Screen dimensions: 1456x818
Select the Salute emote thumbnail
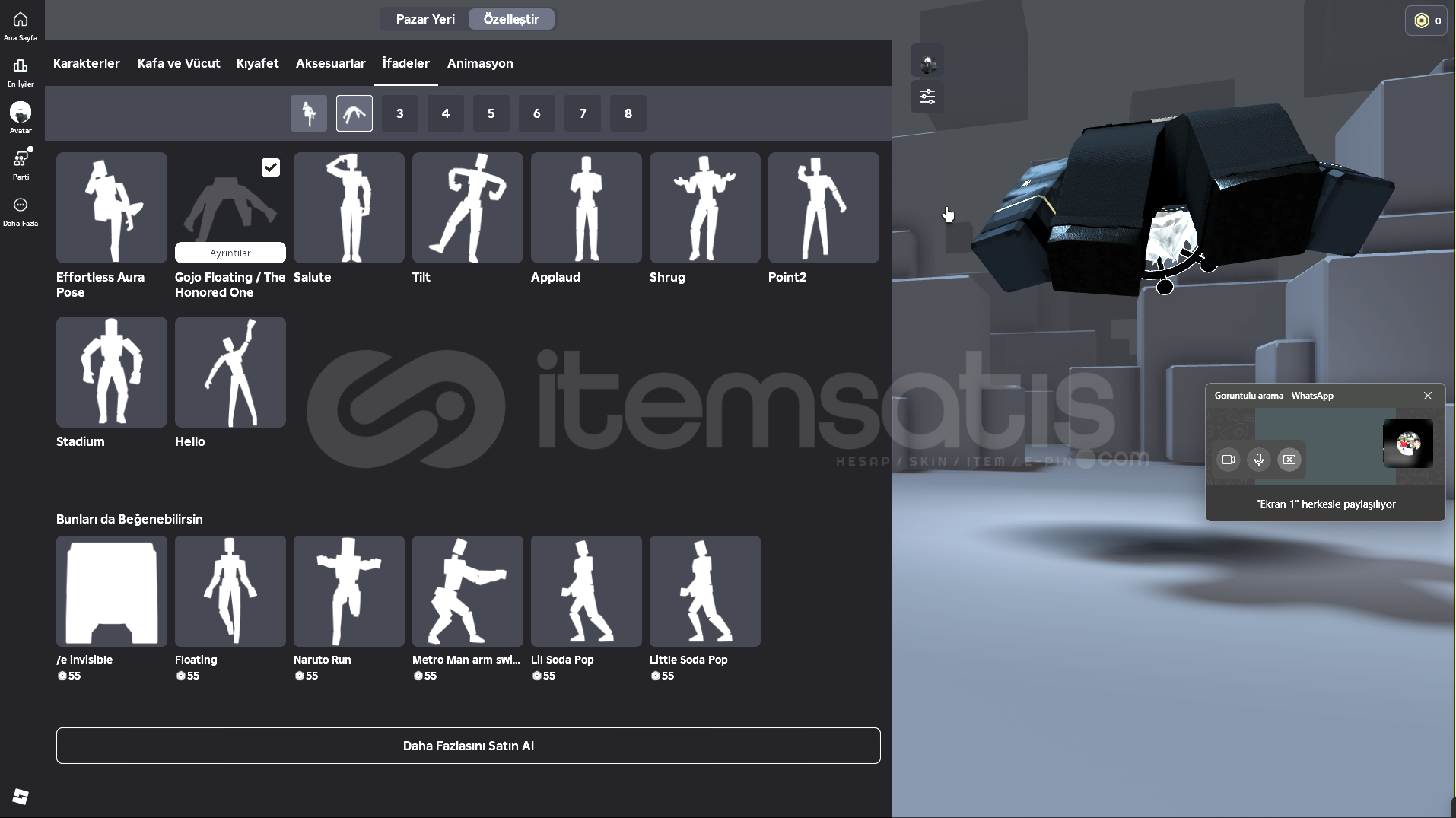349,208
